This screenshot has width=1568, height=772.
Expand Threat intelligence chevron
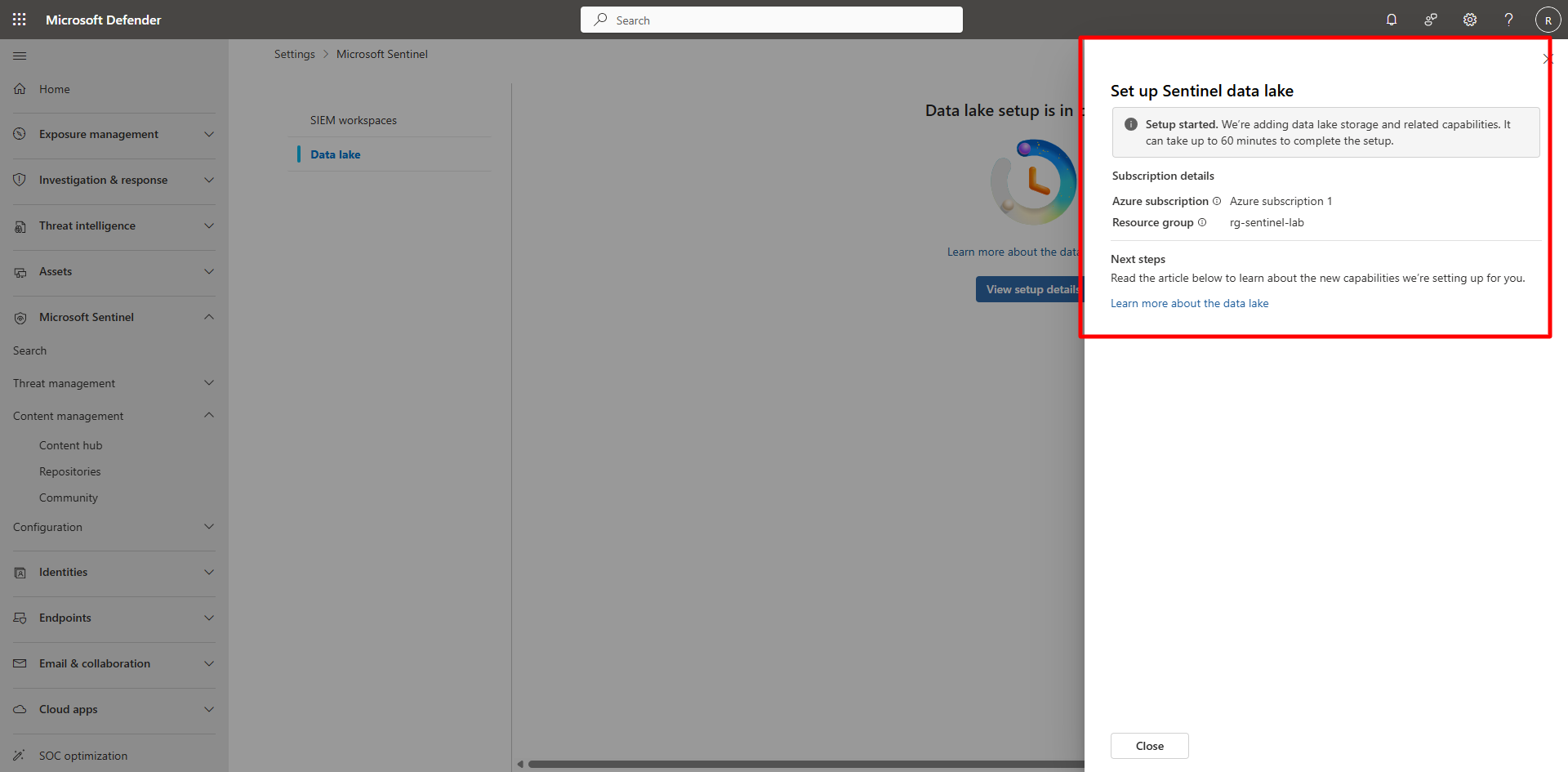[209, 225]
